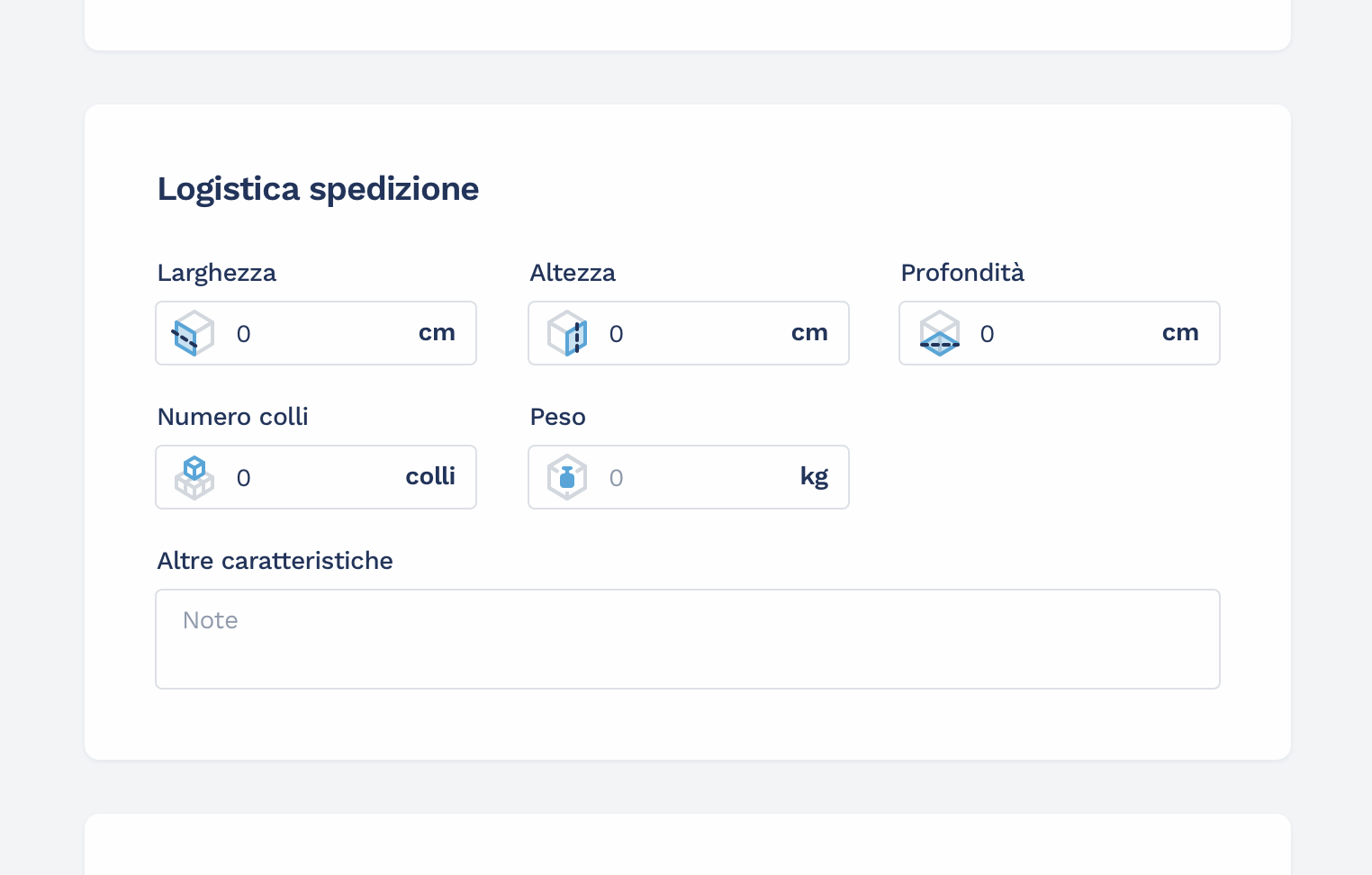Focus the Larghezza value input
The width and height of the screenshot is (1372, 875).
click(315, 334)
